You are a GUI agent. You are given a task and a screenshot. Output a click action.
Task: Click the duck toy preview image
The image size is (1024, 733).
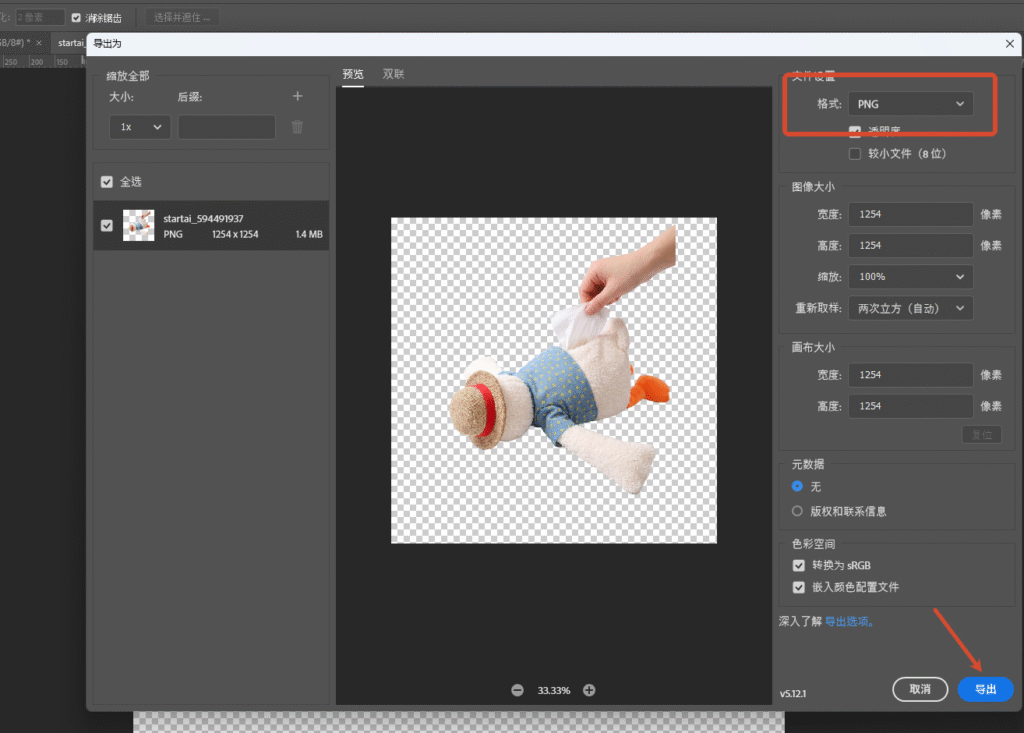click(554, 380)
